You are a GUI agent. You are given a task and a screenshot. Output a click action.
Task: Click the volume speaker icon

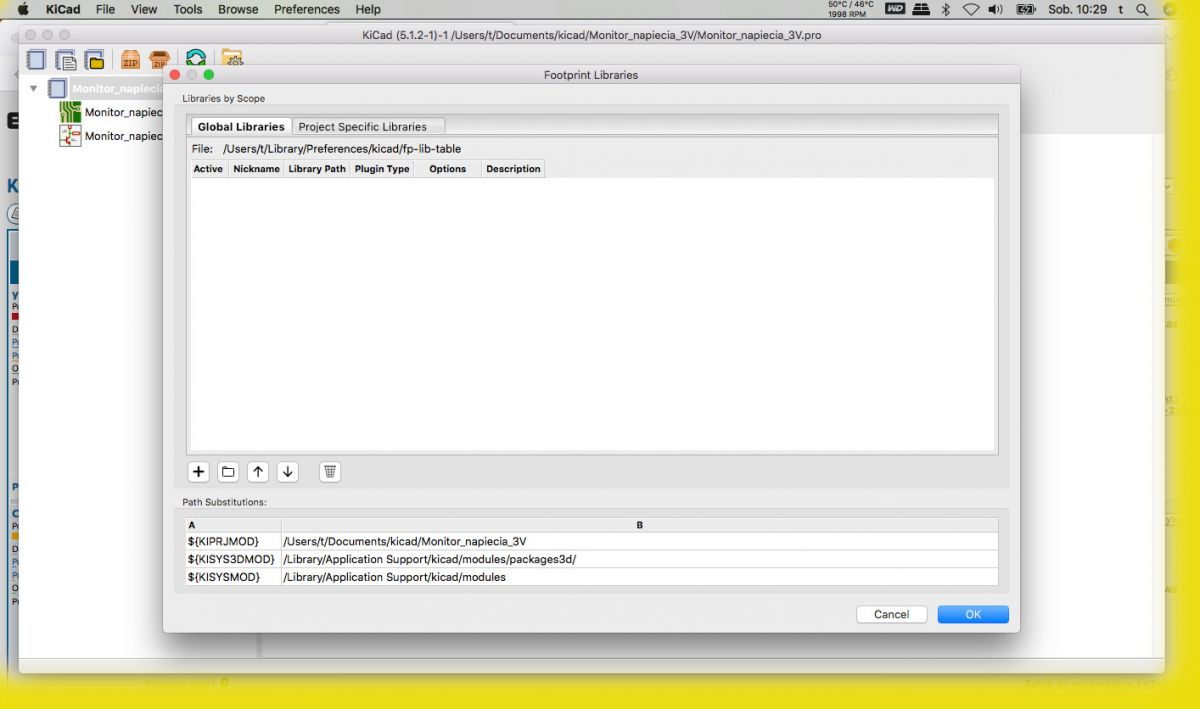coord(996,9)
